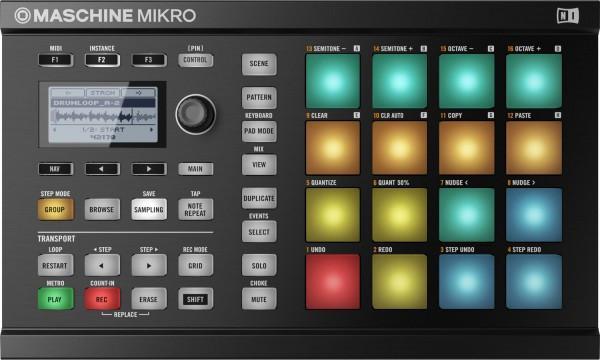Tap yellow pad 6 Quant 50%
This screenshot has width=600, height=360.
399,215
